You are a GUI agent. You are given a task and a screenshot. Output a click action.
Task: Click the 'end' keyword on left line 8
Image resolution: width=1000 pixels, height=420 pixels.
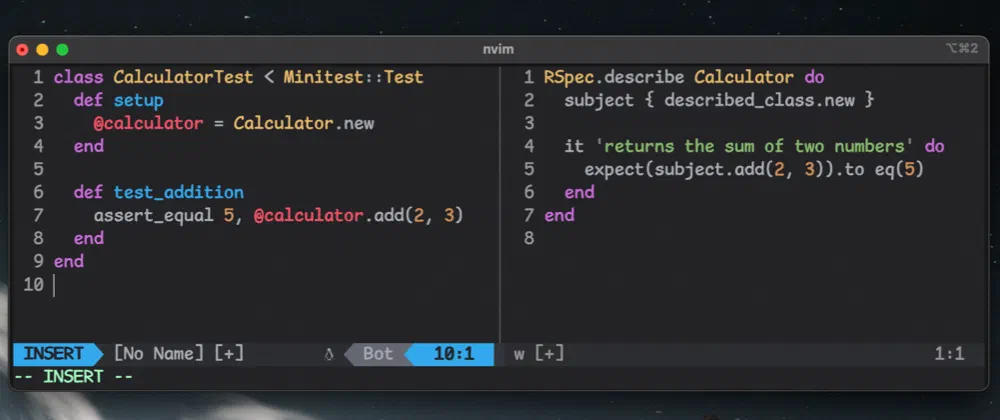(89, 238)
